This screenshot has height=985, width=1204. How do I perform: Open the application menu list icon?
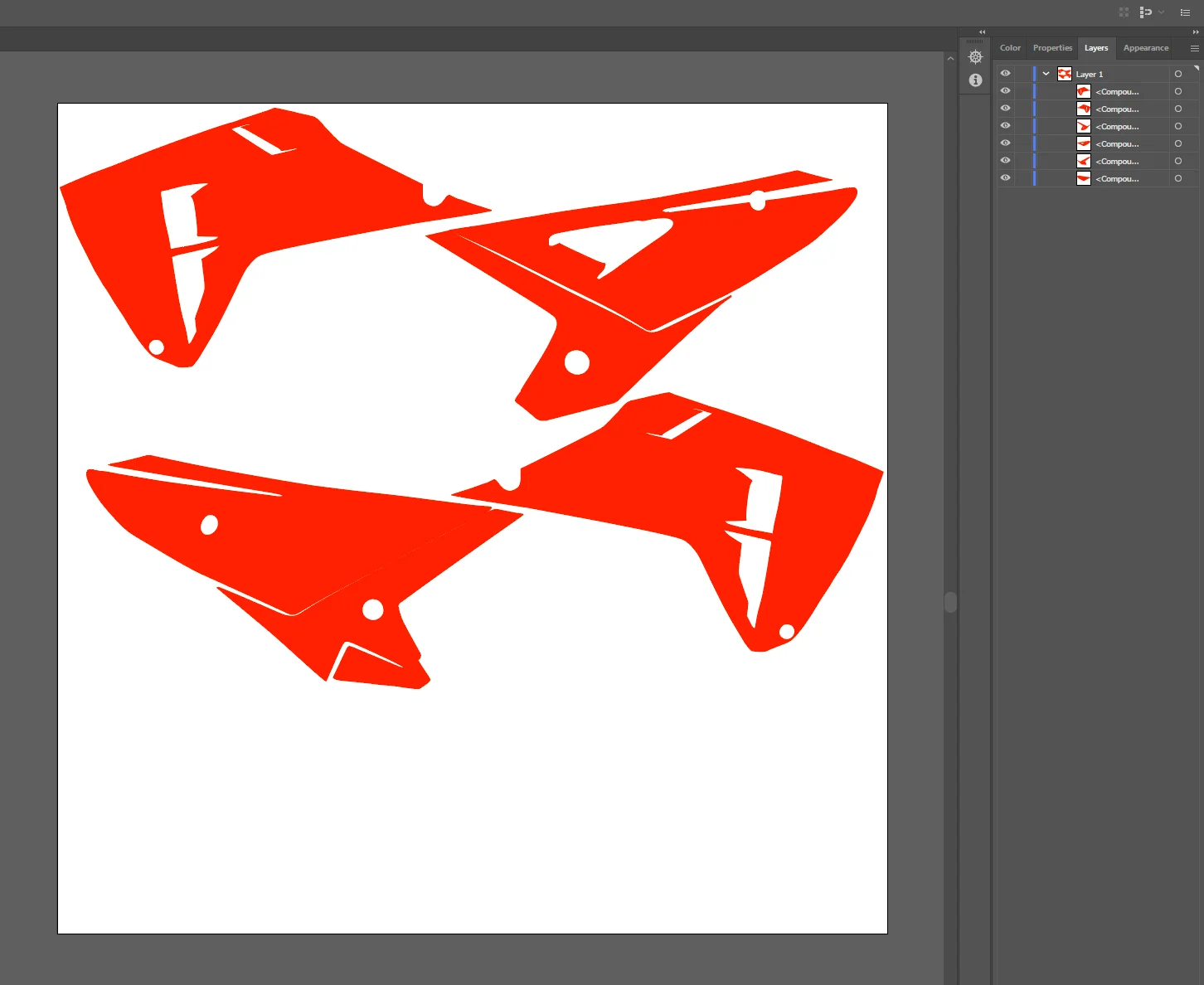(1185, 12)
